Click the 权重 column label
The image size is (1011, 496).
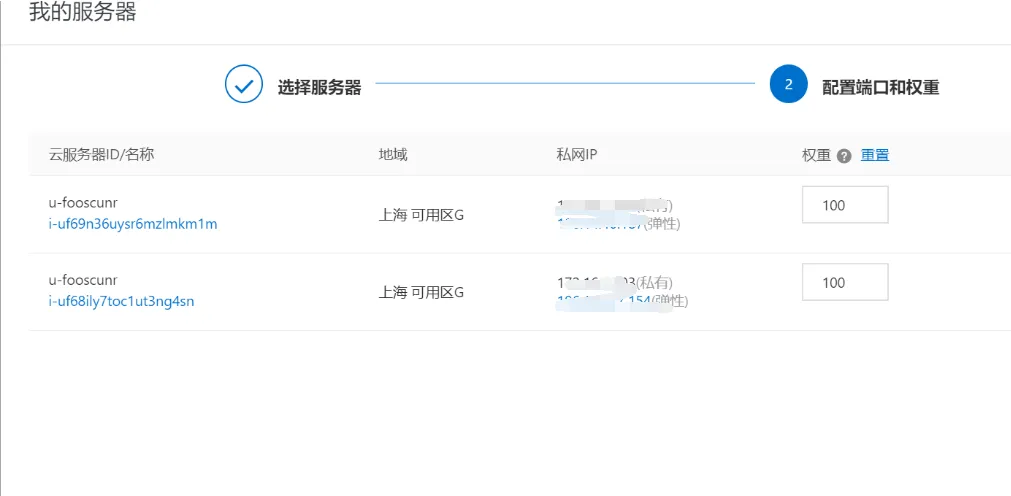816,155
